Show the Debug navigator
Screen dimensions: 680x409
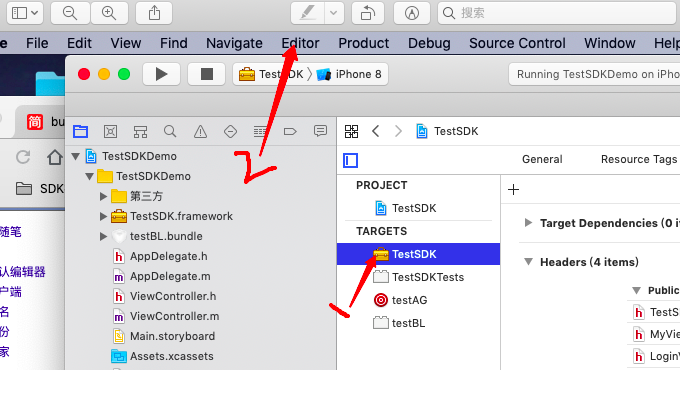260,131
